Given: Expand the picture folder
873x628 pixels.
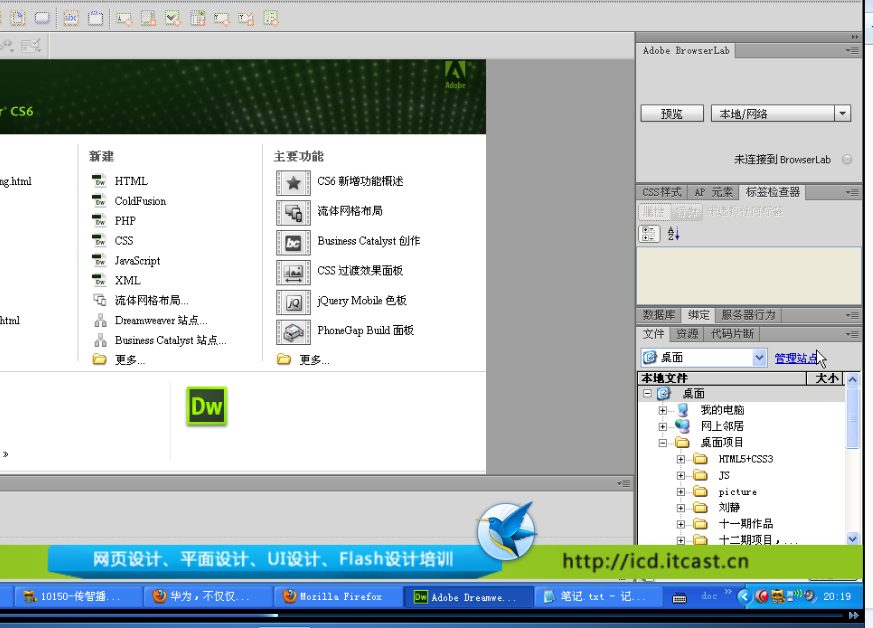Looking at the screenshot, I should point(680,492).
